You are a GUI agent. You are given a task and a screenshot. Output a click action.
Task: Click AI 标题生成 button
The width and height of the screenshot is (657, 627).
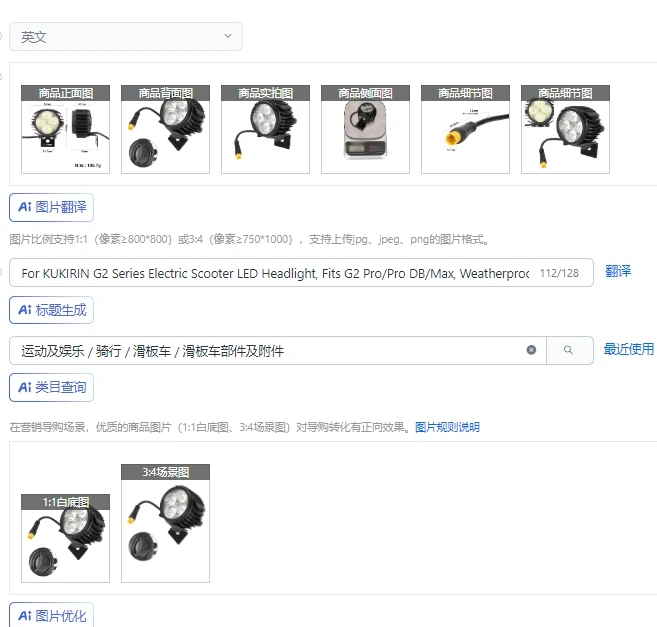click(52, 310)
